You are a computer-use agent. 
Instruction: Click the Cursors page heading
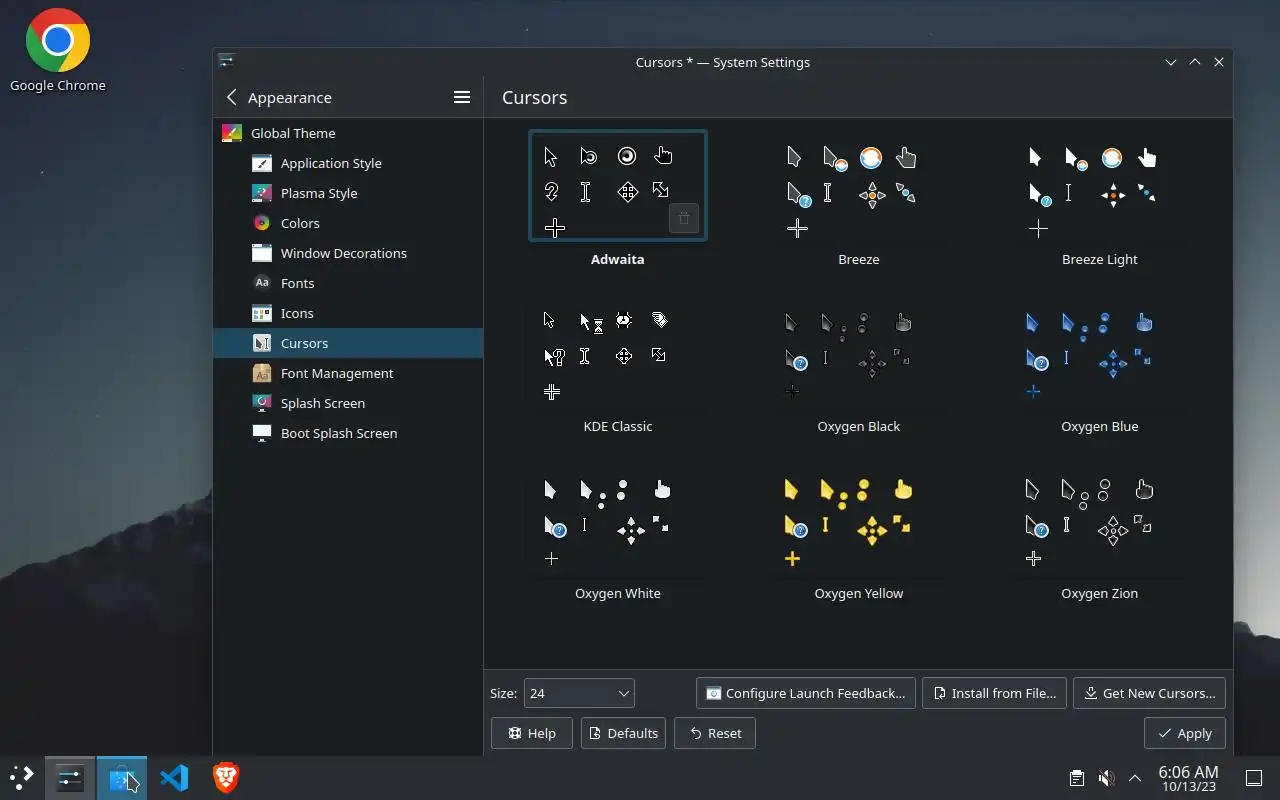[x=534, y=97]
